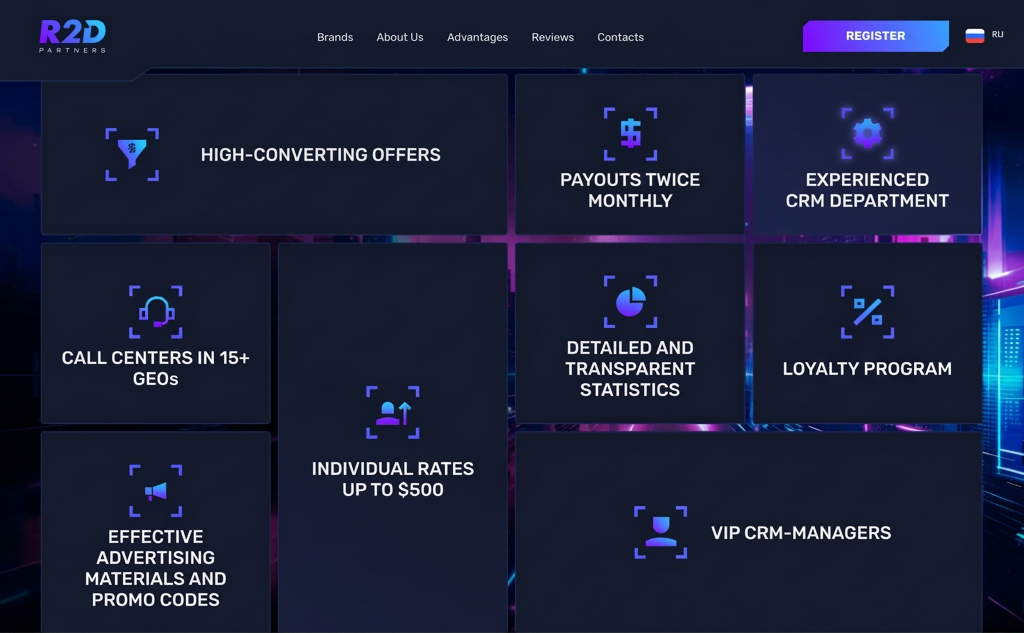The width and height of the screenshot is (1024, 633).
Task: Click the pie chart icon for Statistics
Action: 630,302
